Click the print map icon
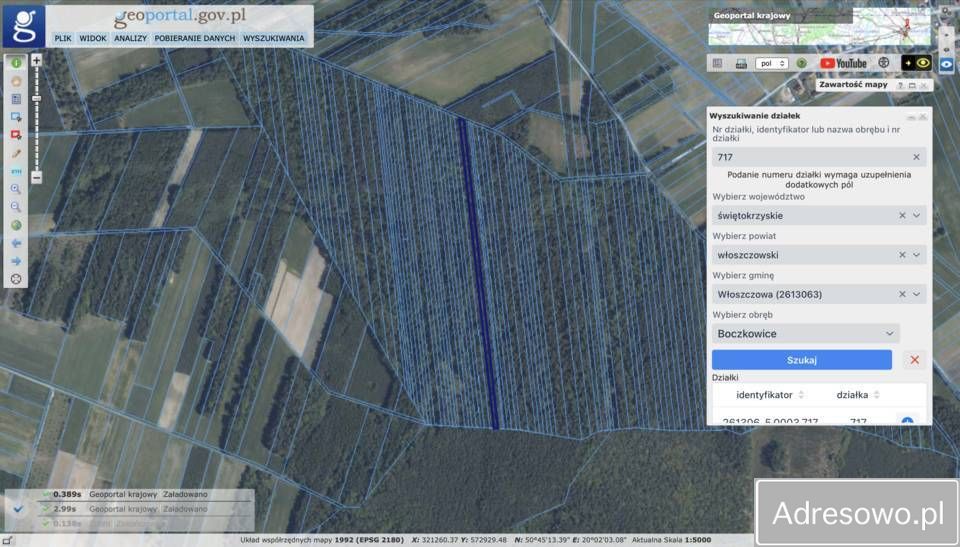The height and width of the screenshot is (547, 960). coord(741,63)
